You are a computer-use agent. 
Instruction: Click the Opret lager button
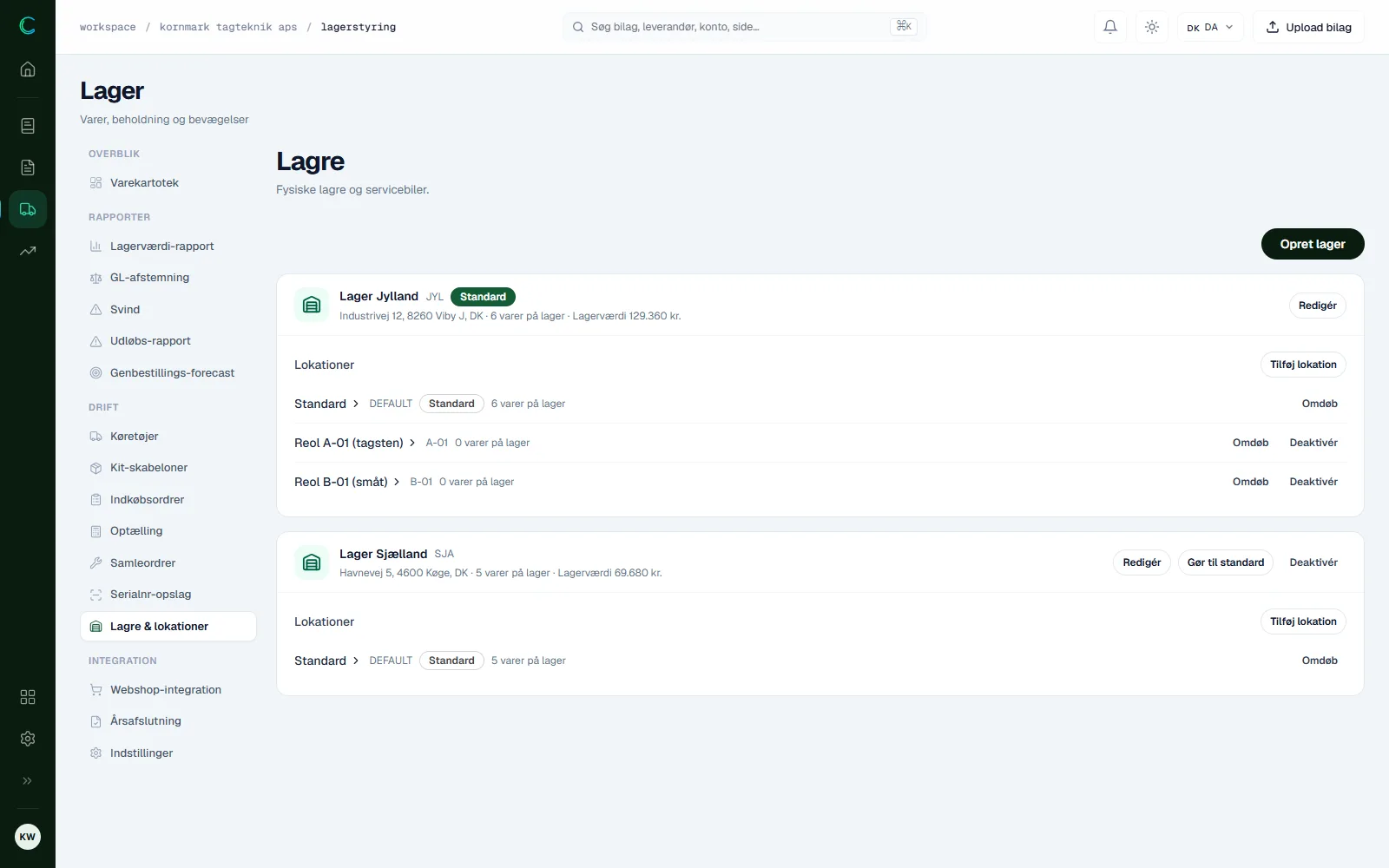[x=1312, y=244]
